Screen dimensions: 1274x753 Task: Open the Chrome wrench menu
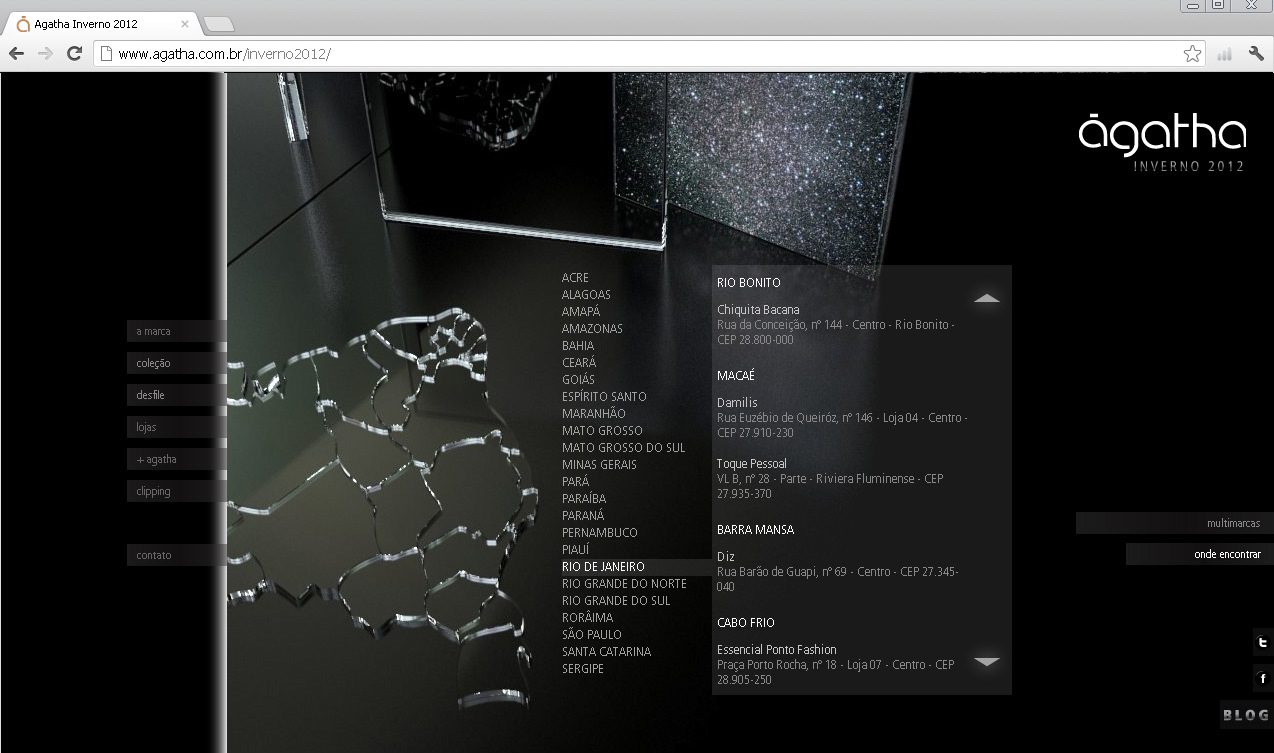click(x=1256, y=54)
